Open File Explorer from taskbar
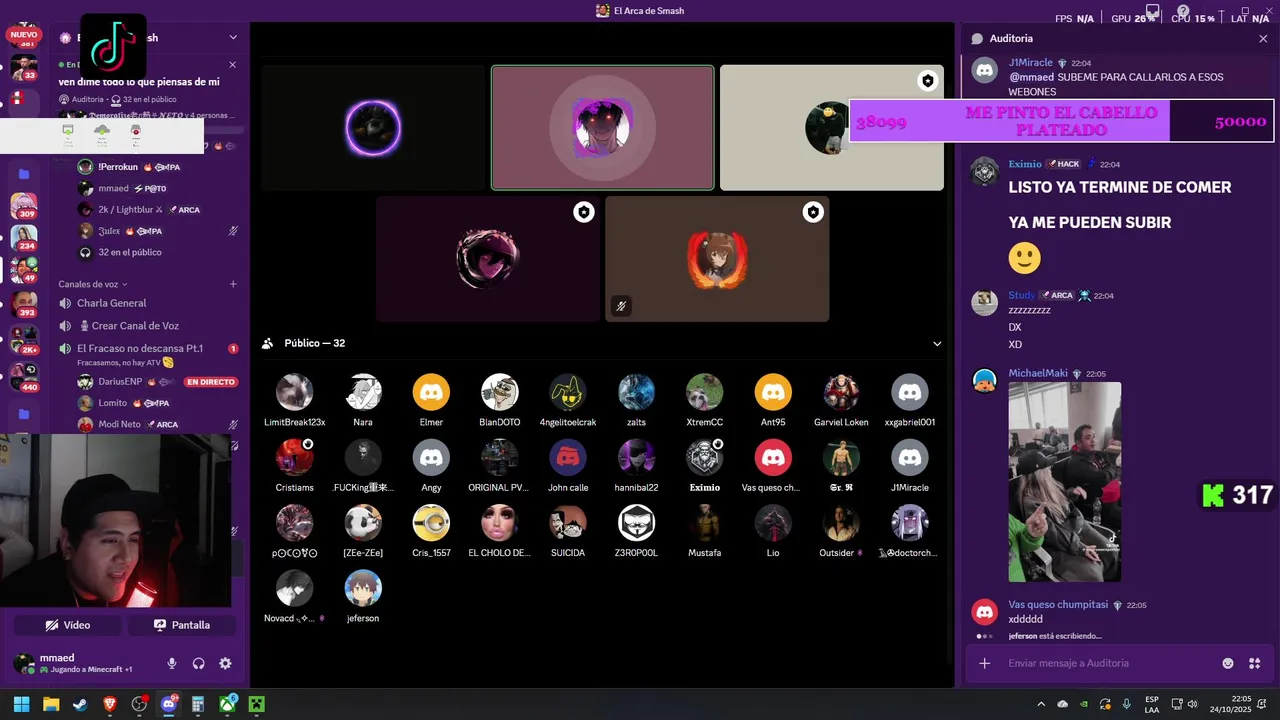Screen dimensions: 1280x720 51,704
